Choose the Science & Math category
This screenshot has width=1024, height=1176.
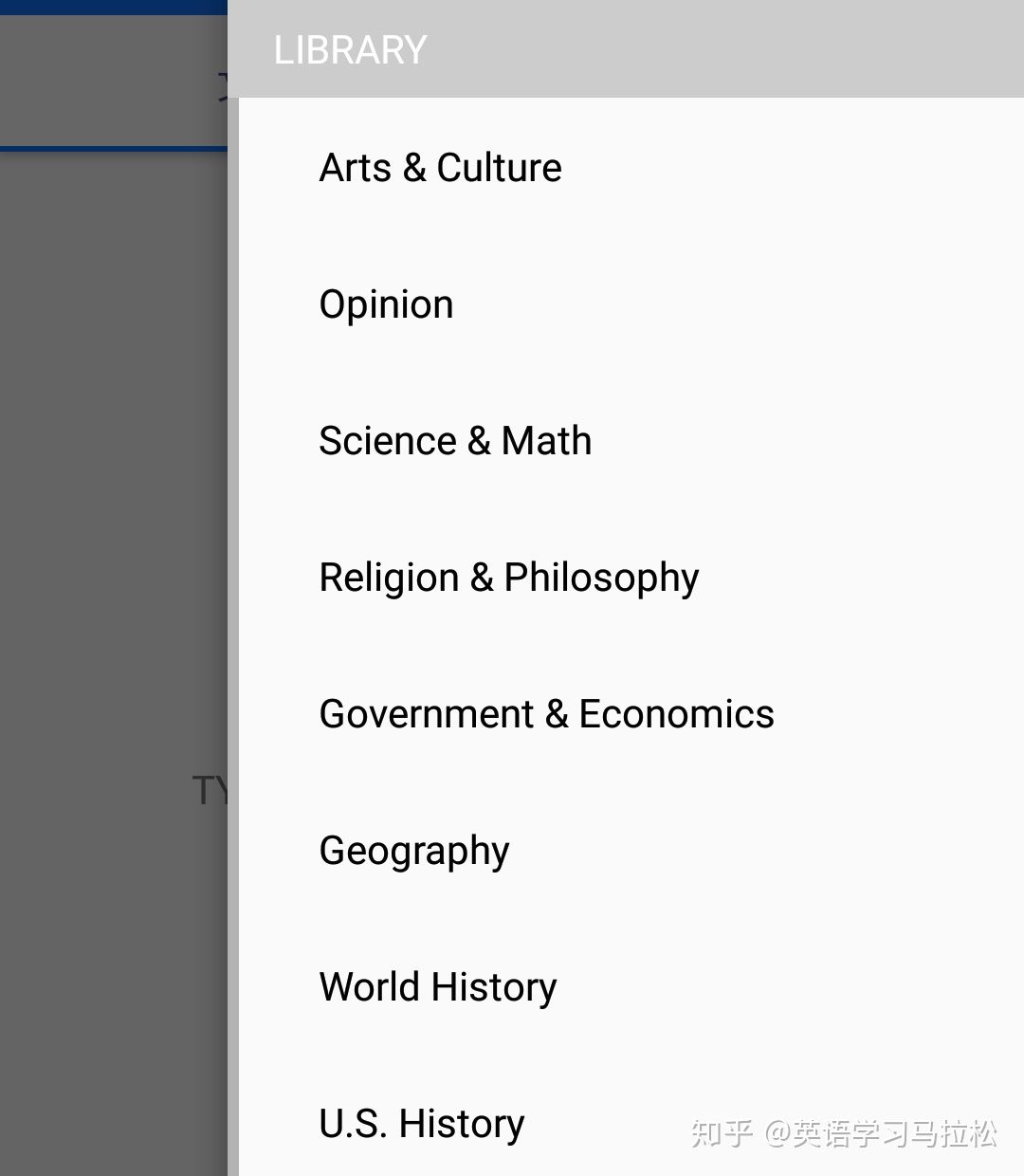[x=455, y=441]
